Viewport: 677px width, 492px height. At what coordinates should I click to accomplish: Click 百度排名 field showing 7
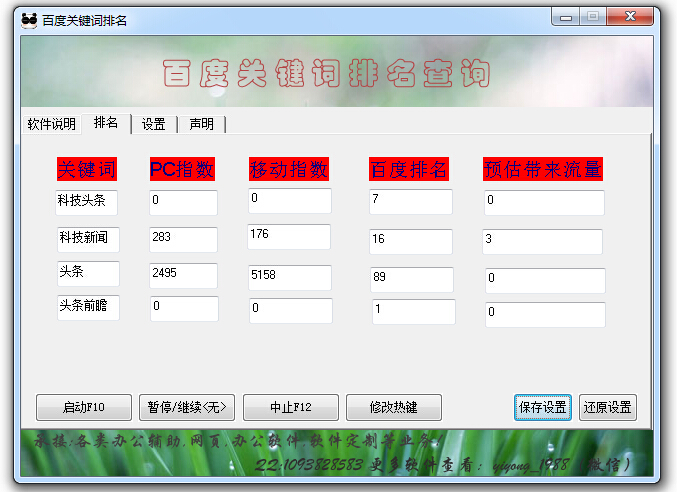tap(411, 202)
